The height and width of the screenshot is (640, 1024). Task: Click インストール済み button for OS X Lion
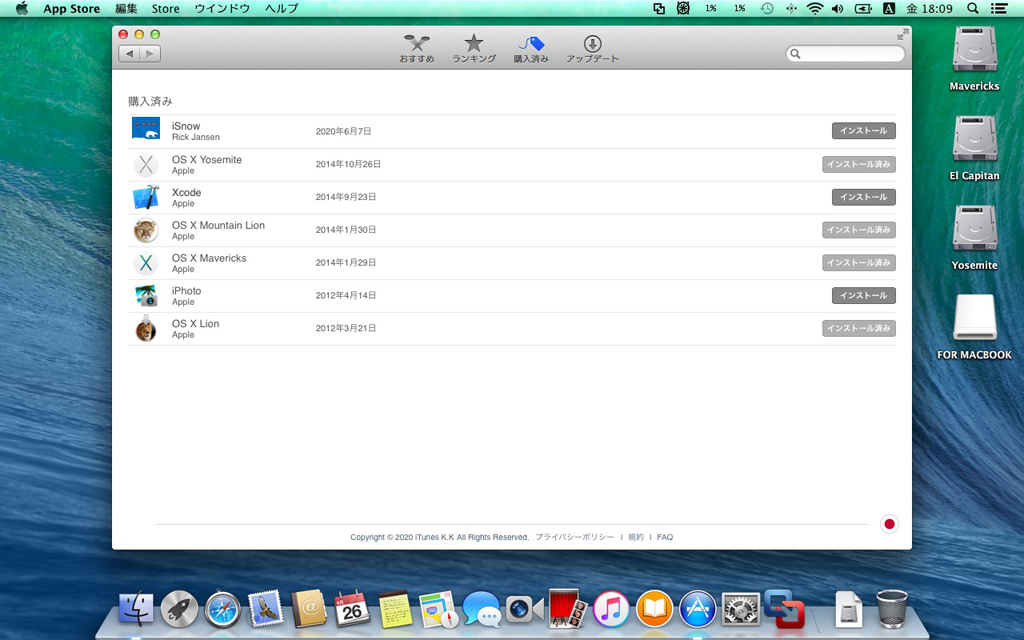(x=859, y=328)
